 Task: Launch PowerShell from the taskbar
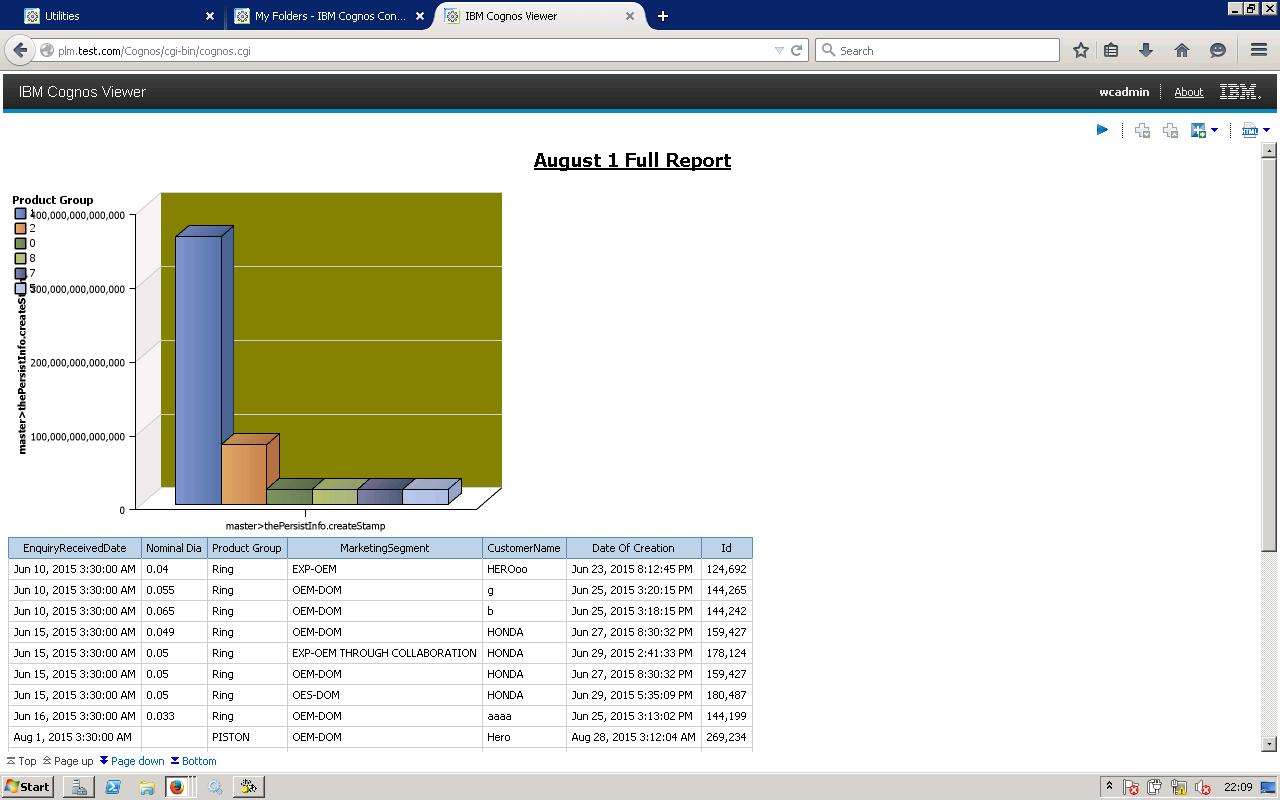(113, 787)
